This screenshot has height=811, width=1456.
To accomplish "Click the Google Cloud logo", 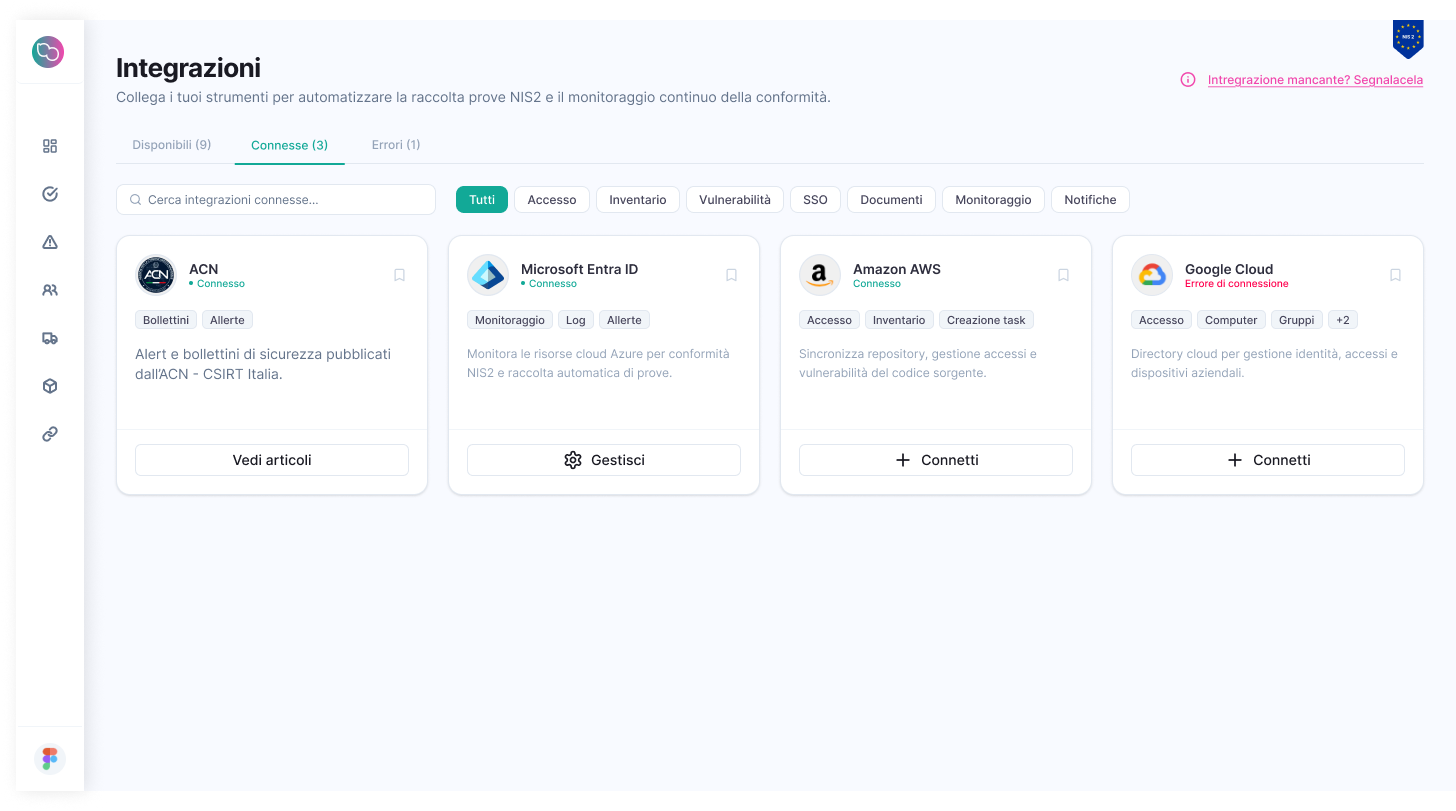I will 1152,275.
